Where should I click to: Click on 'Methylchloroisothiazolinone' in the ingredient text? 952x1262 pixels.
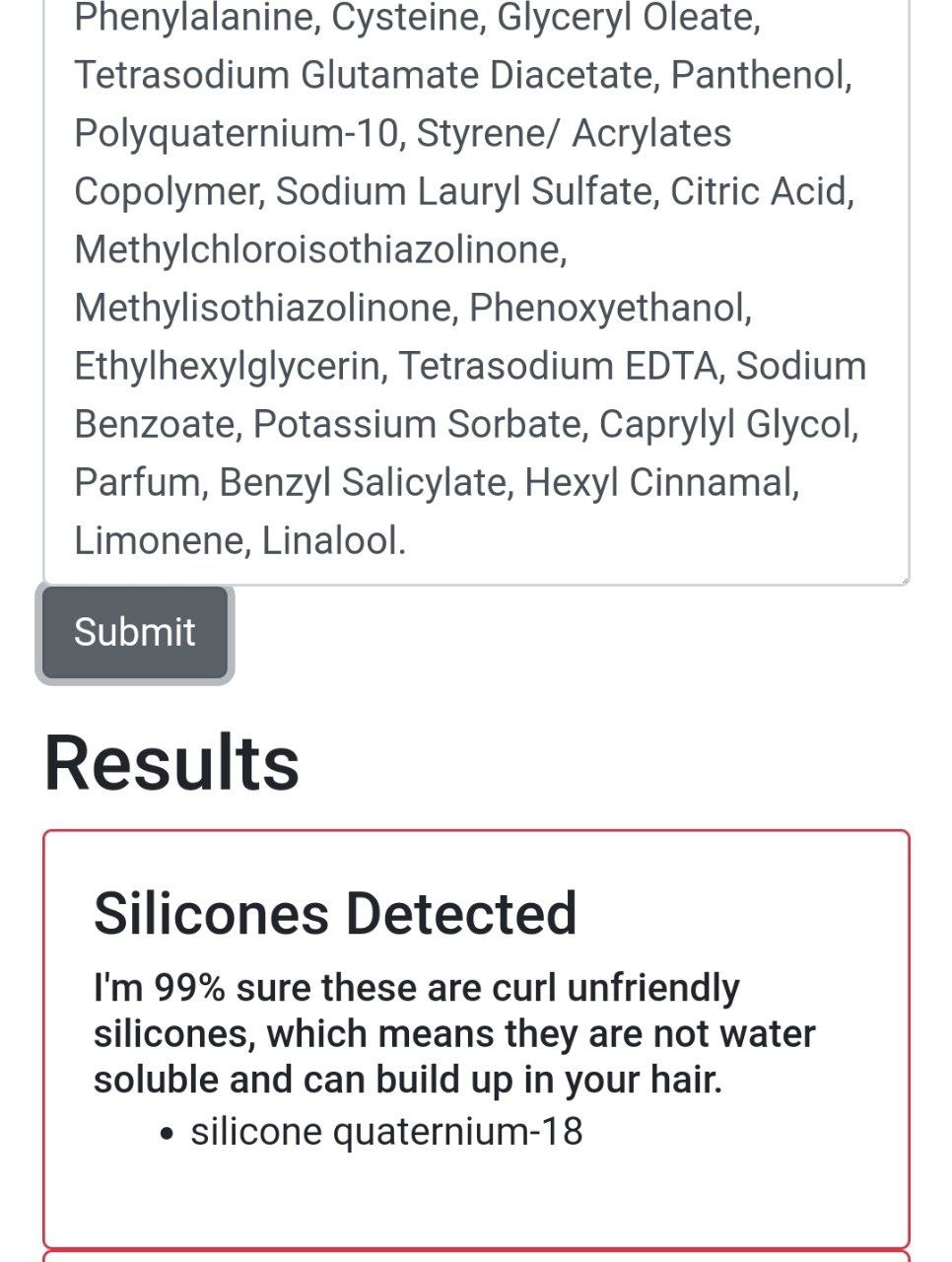pos(318,249)
